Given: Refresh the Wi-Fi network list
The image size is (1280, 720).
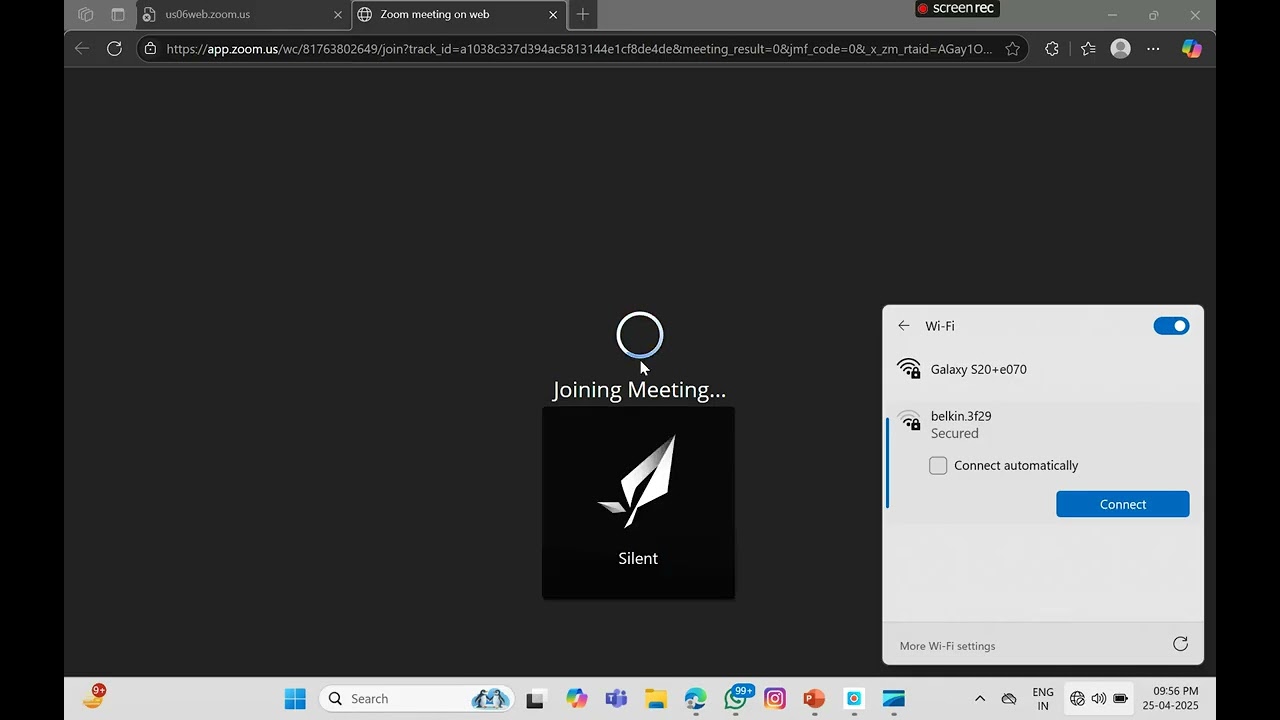Looking at the screenshot, I should point(1180,644).
